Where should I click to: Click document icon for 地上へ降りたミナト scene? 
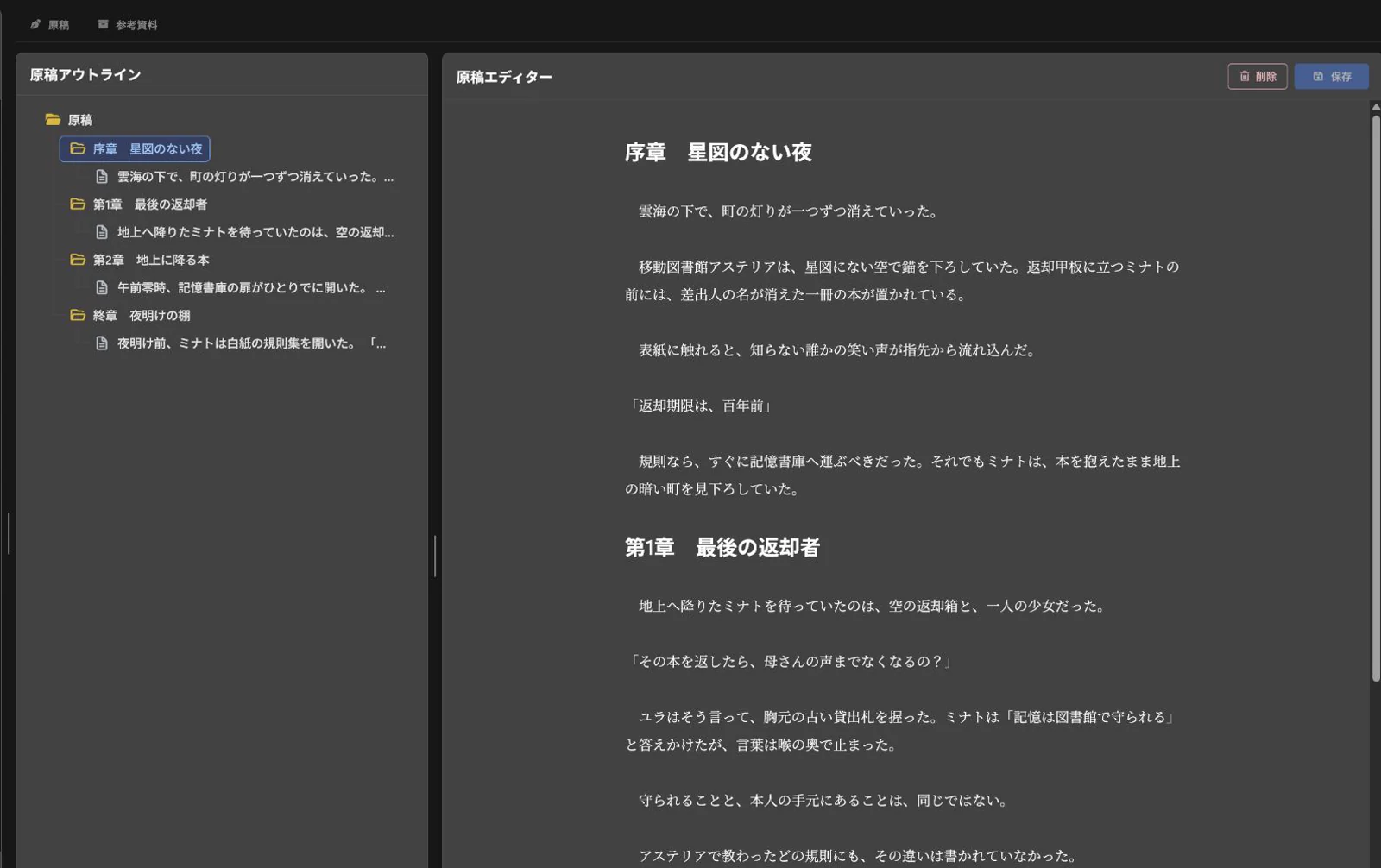(x=102, y=232)
